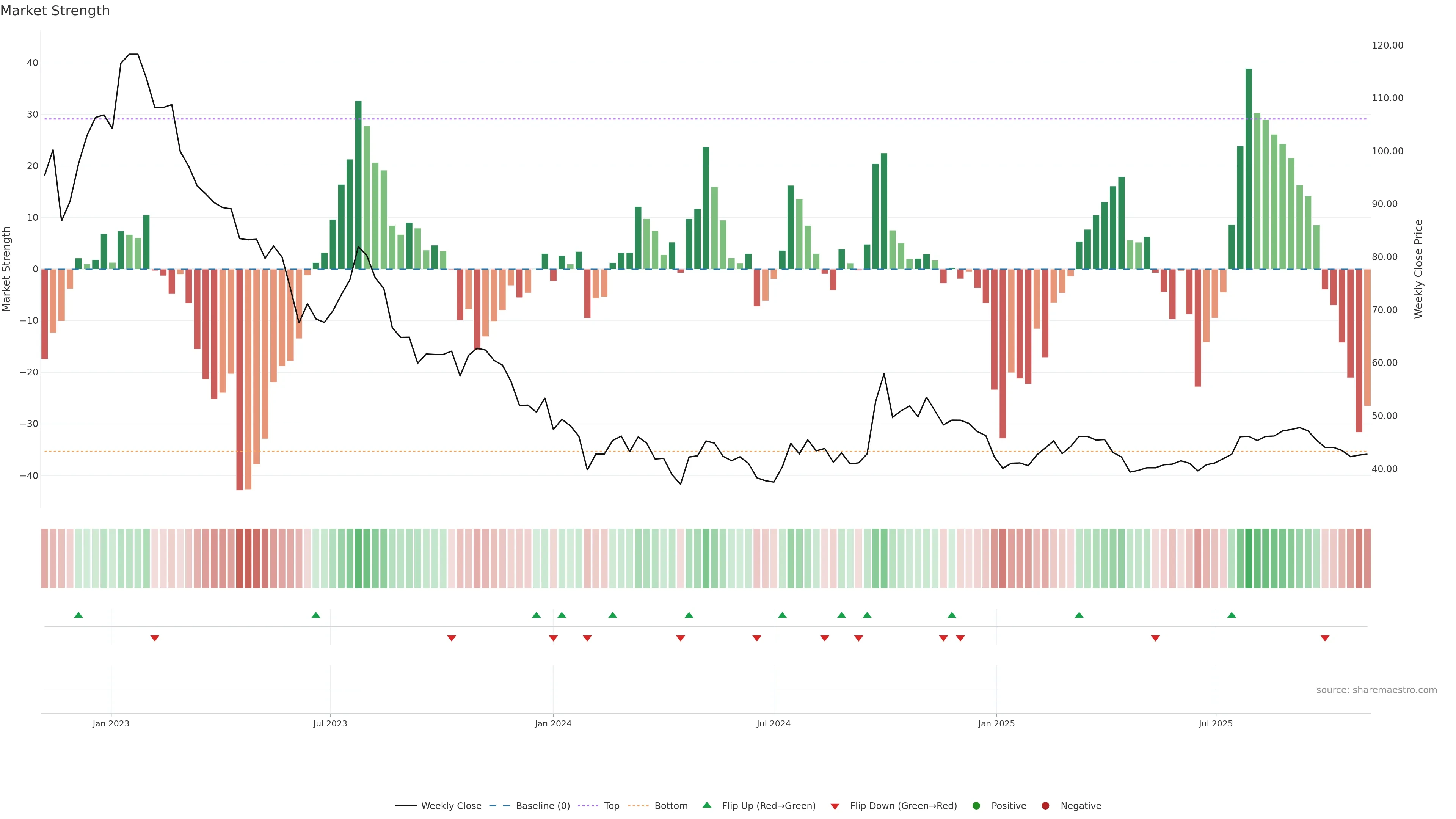Screen dimensions: 1456x819
Task: Click the Flip Up green triangle legend icon
Action: click(x=706, y=805)
